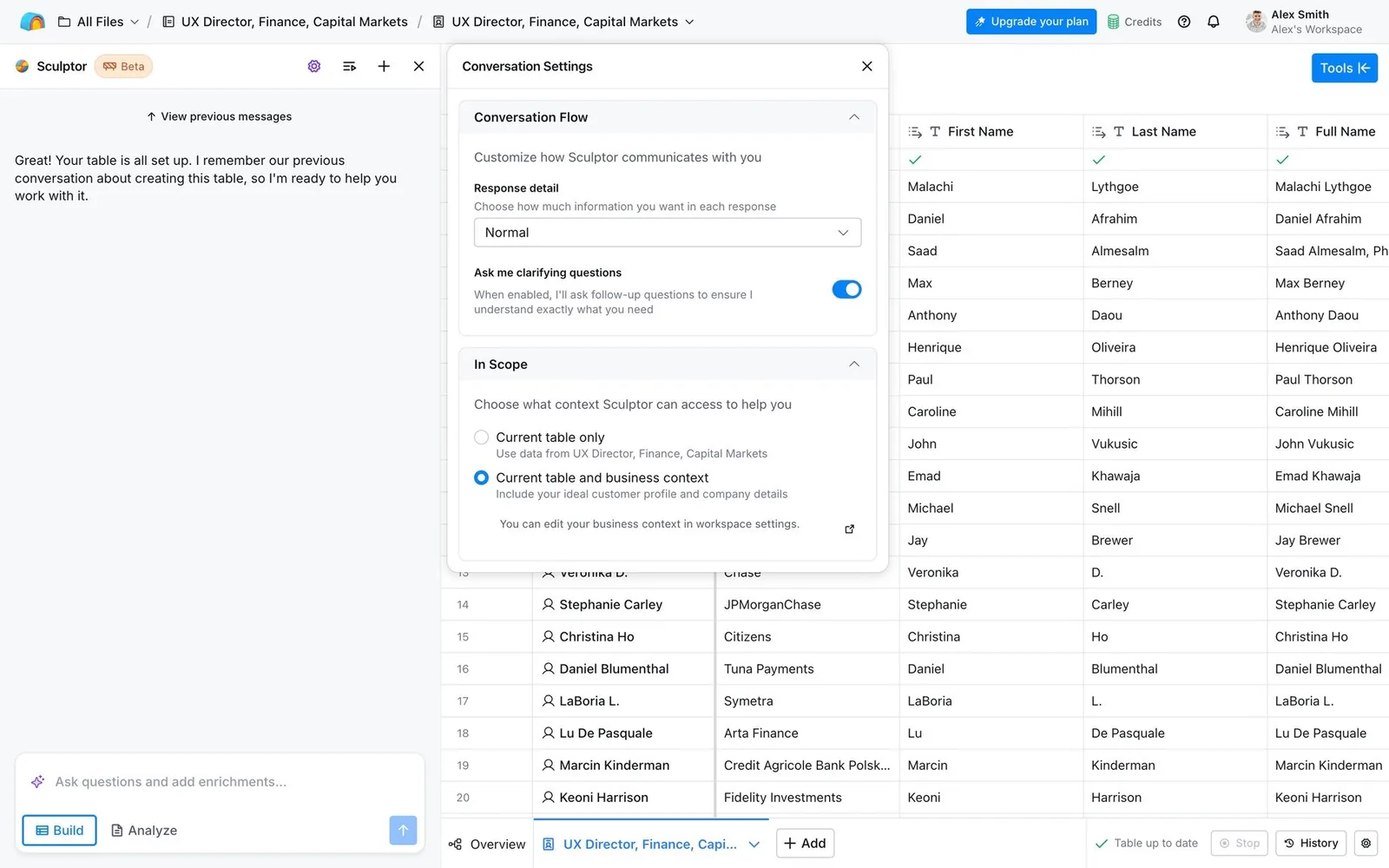Open bottom tab UX Director dropdown arrow
This screenshot has height=868, width=1389.
pos(754,844)
